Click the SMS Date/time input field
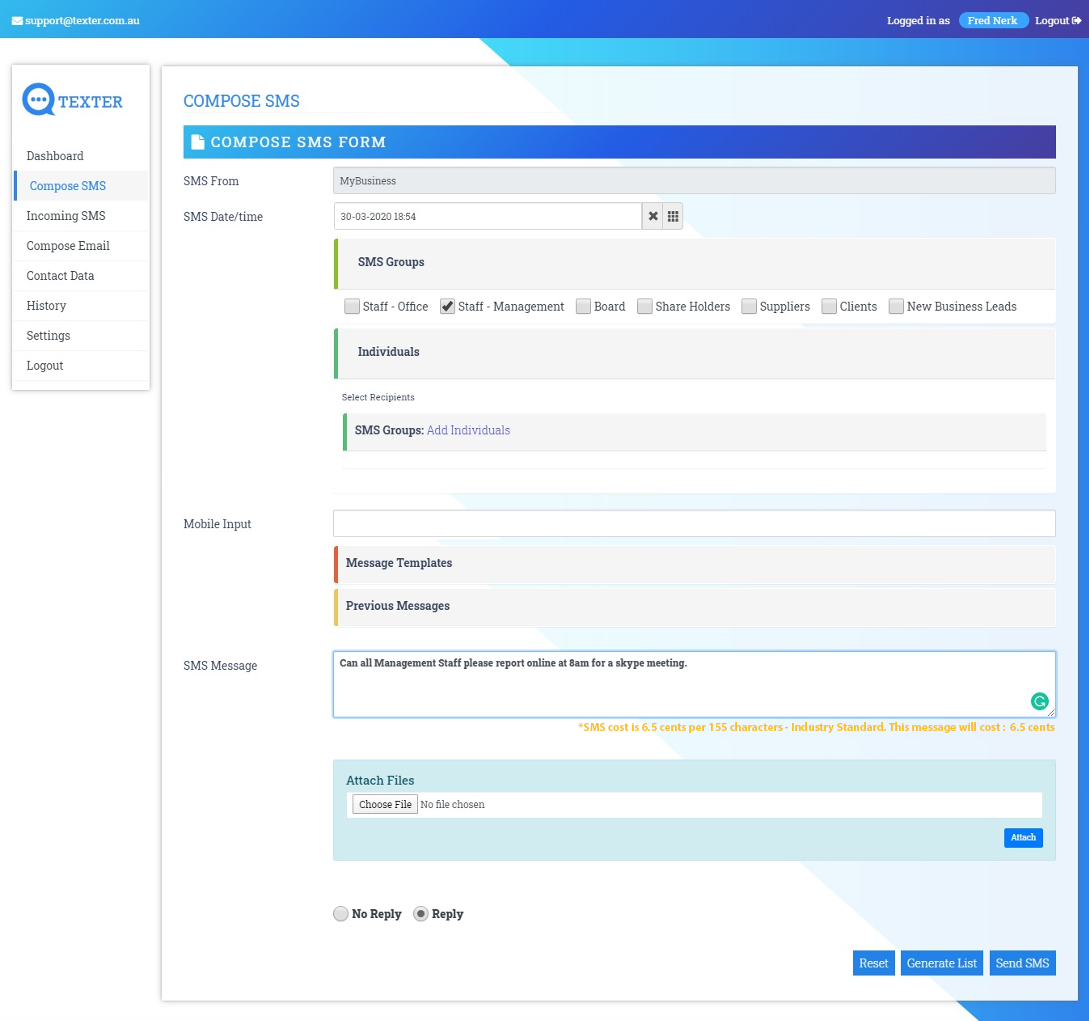The width and height of the screenshot is (1089, 1021). 488,216
